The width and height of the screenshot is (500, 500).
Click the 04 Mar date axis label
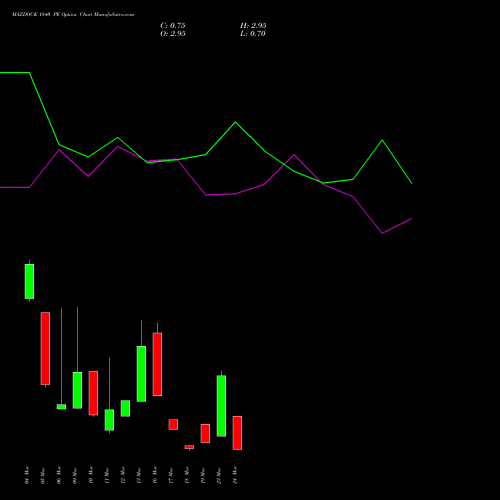(x=27, y=475)
